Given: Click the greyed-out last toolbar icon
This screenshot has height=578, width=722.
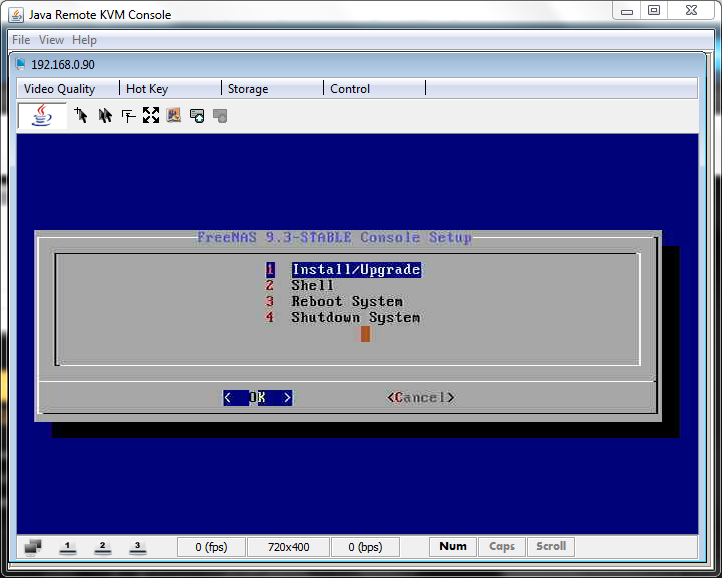Looking at the screenshot, I should [x=220, y=116].
